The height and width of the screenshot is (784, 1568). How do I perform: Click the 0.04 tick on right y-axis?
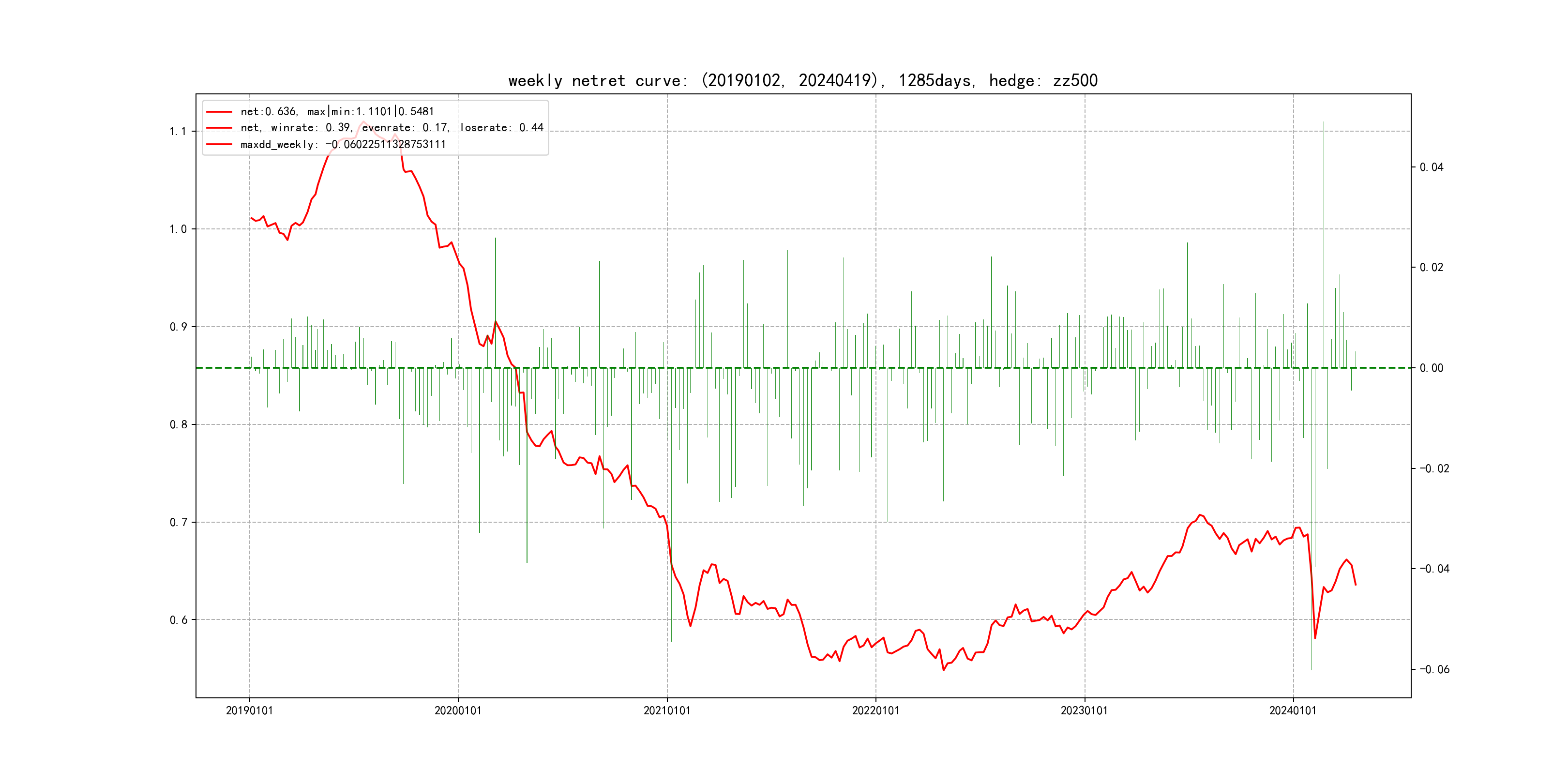pyautogui.click(x=1431, y=167)
